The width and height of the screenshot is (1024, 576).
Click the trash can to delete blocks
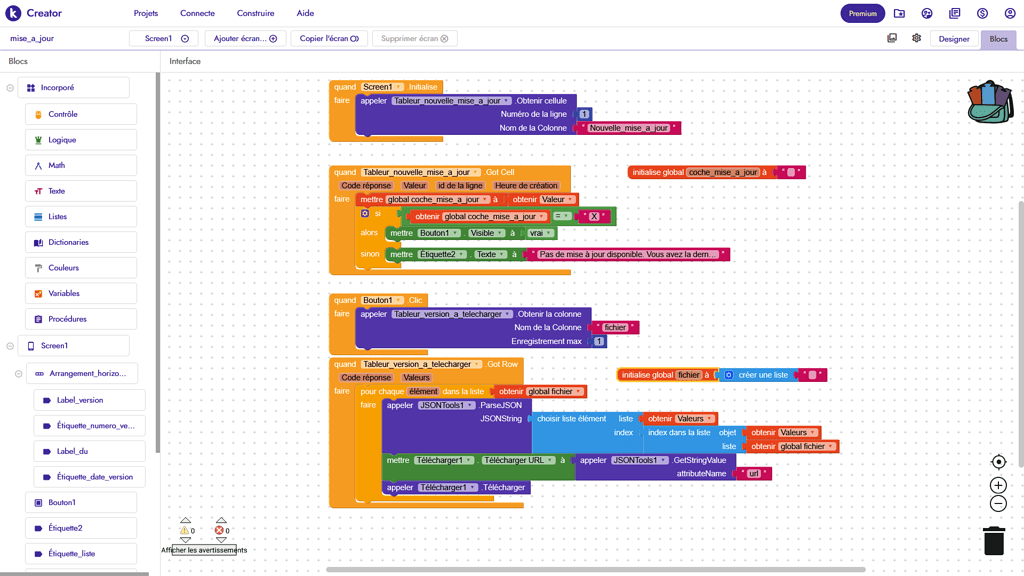point(993,539)
